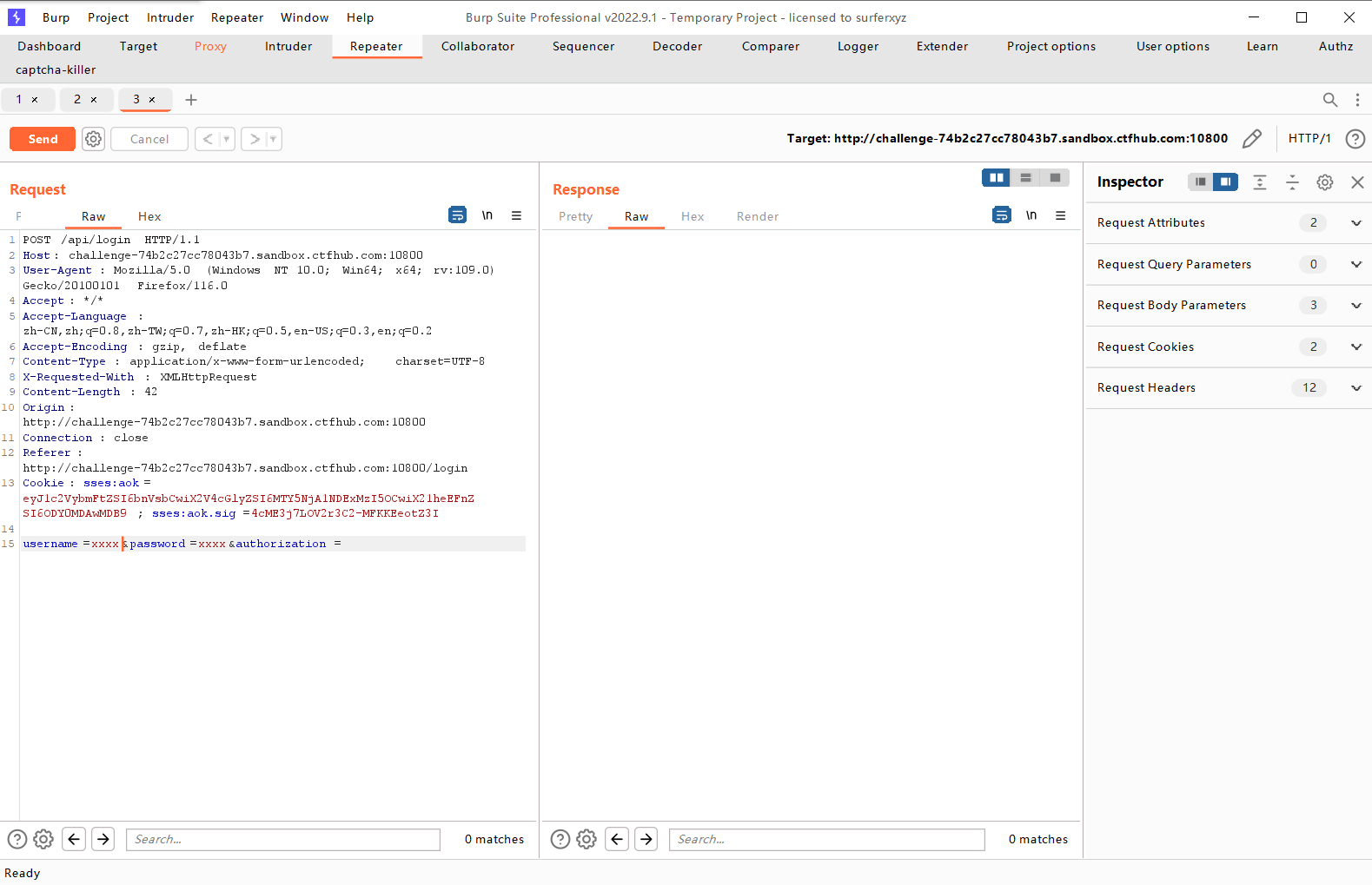Close Repeater tab 1
This screenshot has height=885, width=1372.
(x=35, y=100)
